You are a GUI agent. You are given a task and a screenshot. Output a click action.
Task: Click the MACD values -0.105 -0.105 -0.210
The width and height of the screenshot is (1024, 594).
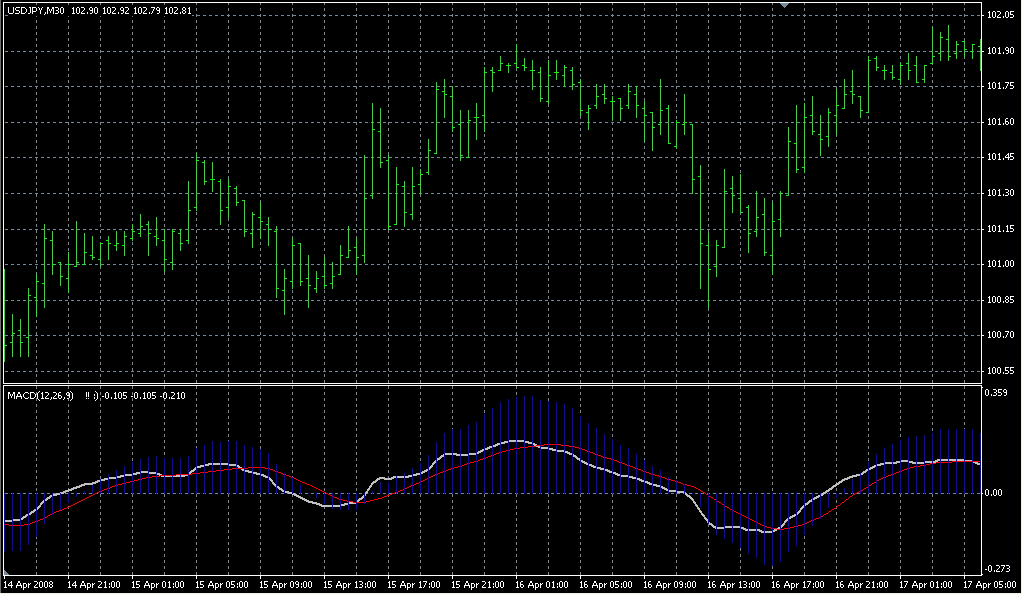(150, 396)
